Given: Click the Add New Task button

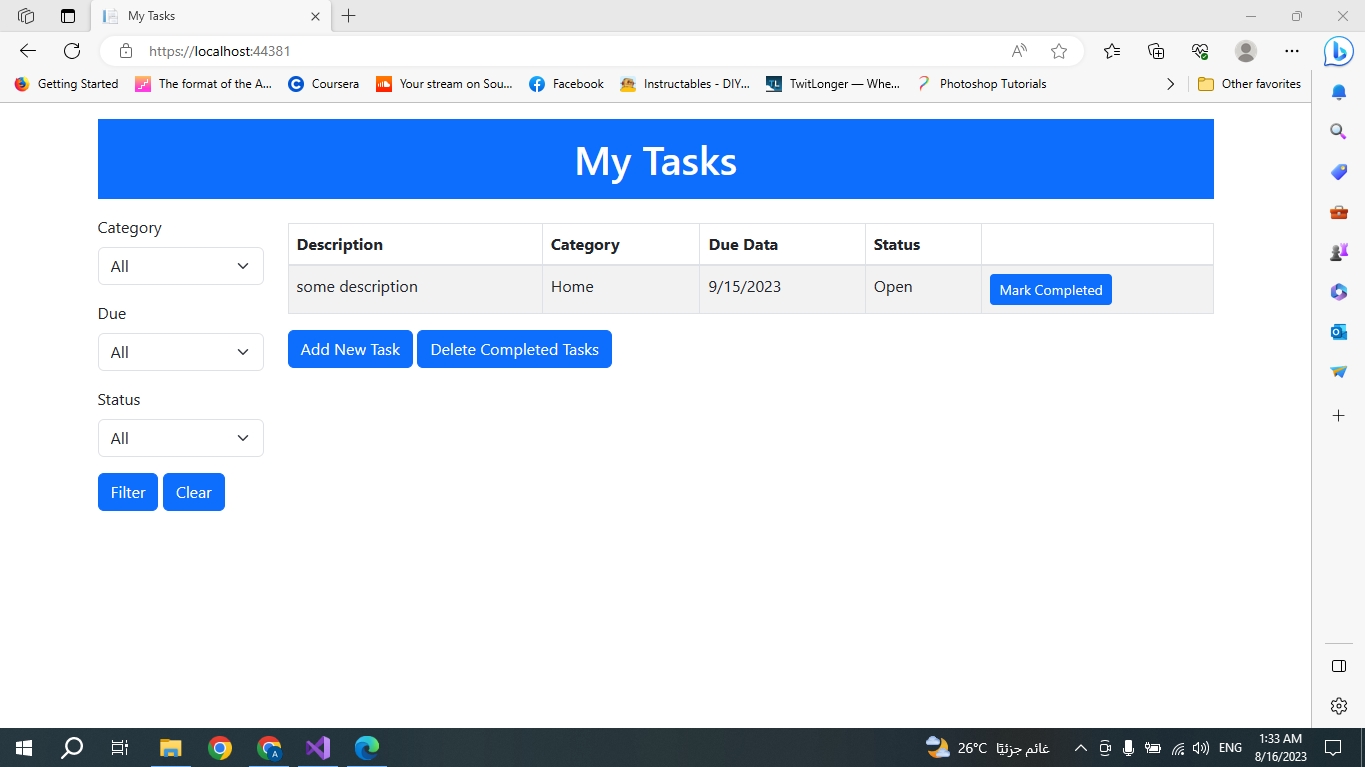Looking at the screenshot, I should (x=349, y=349).
